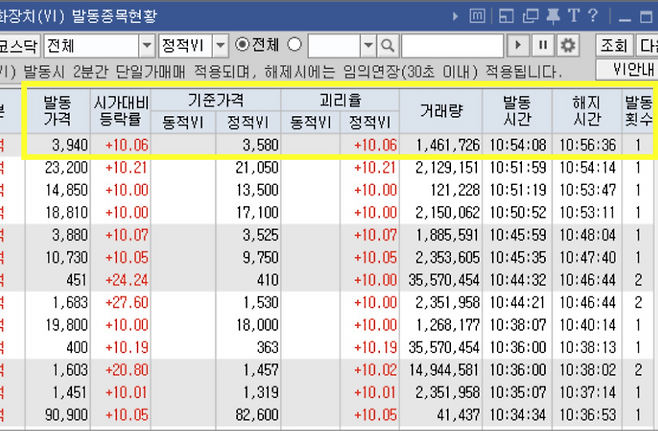
Task: Open settings with the gear icon
Action: pyautogui.click(x=568, y=45)
